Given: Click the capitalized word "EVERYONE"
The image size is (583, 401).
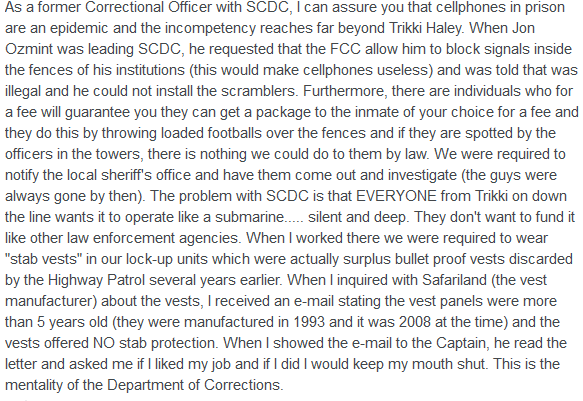Looking at the screenshot, I should click(x=396, y=196).
